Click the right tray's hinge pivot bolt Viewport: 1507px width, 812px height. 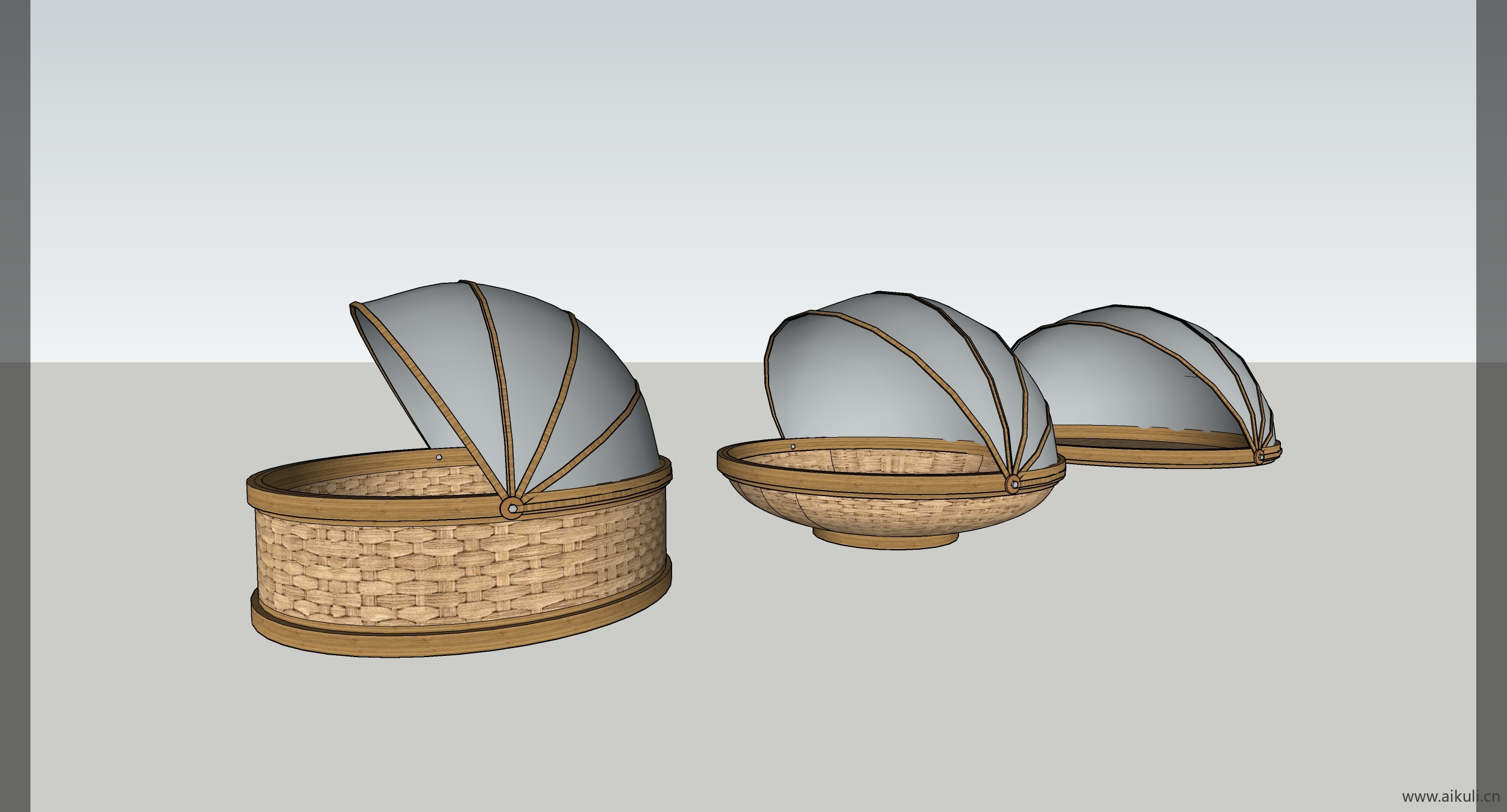click(1260, 456)
